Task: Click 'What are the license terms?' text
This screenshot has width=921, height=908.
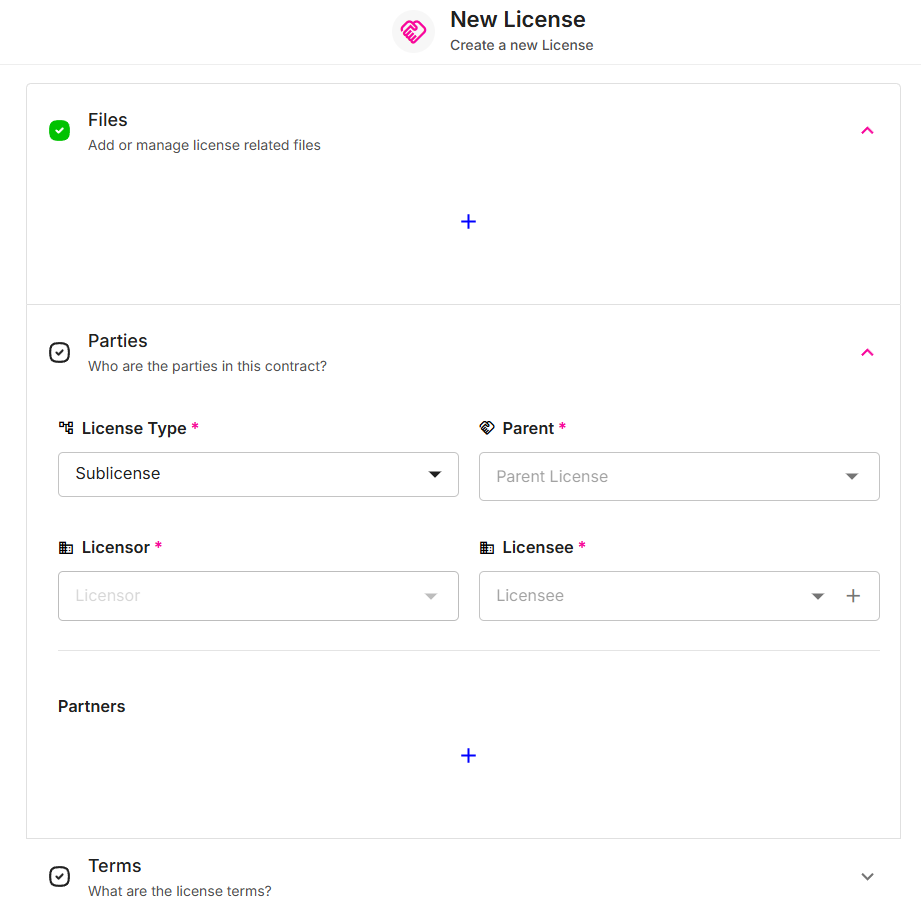Action: click(180, 891)
